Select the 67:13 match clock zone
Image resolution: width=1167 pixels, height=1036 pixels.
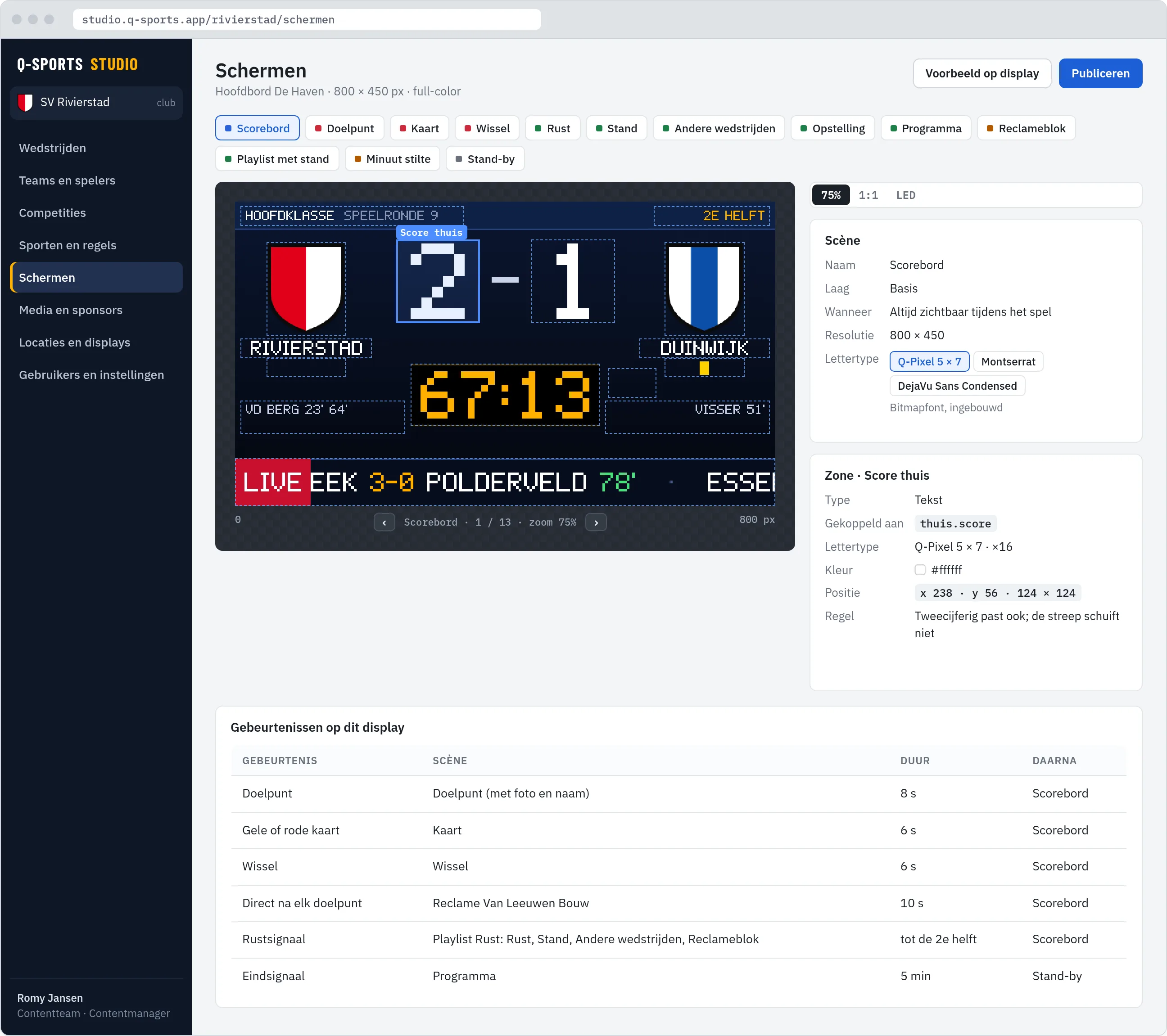point(505,395)
